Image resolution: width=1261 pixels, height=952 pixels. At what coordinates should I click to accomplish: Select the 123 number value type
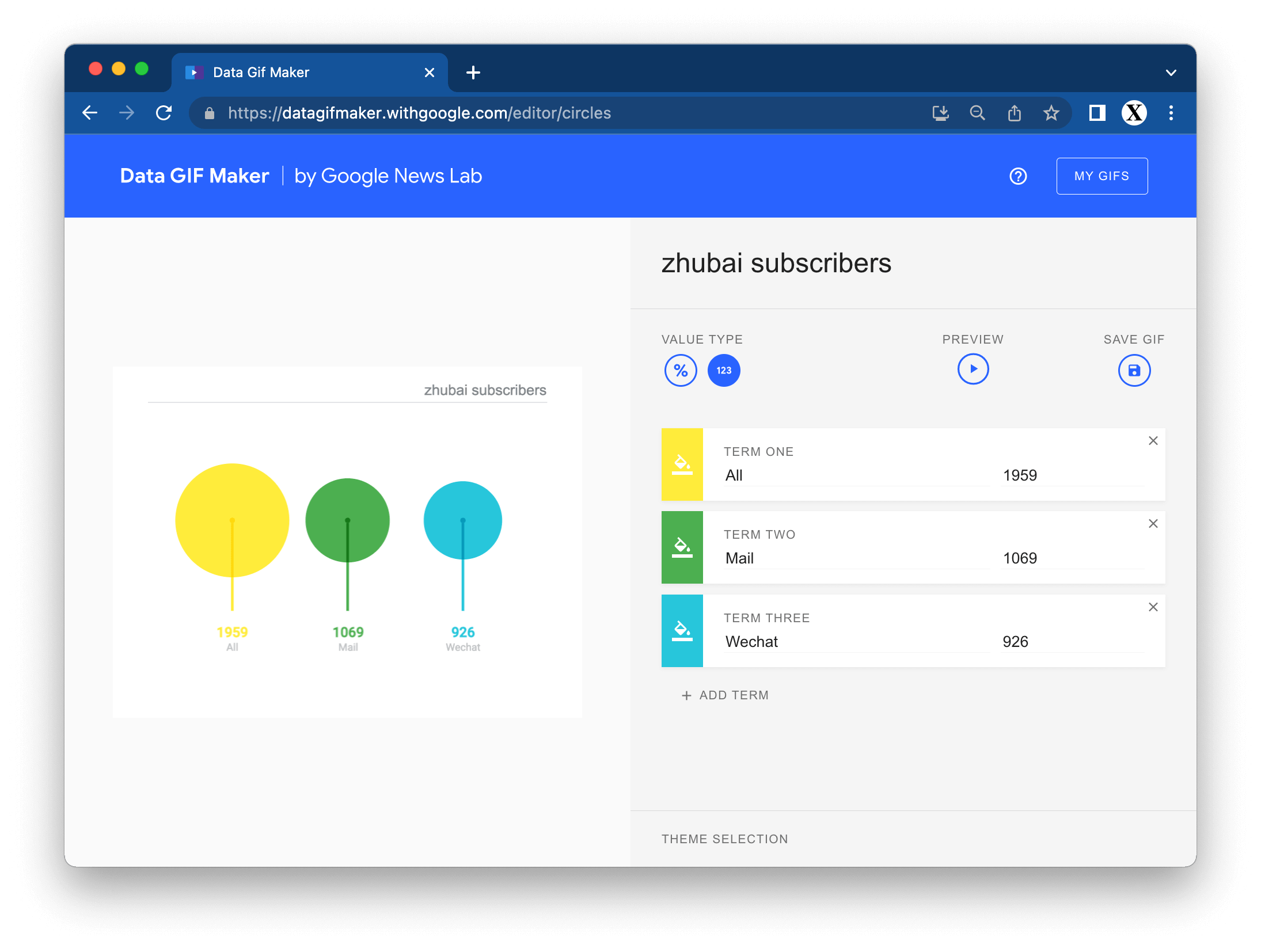coord(724,370)
